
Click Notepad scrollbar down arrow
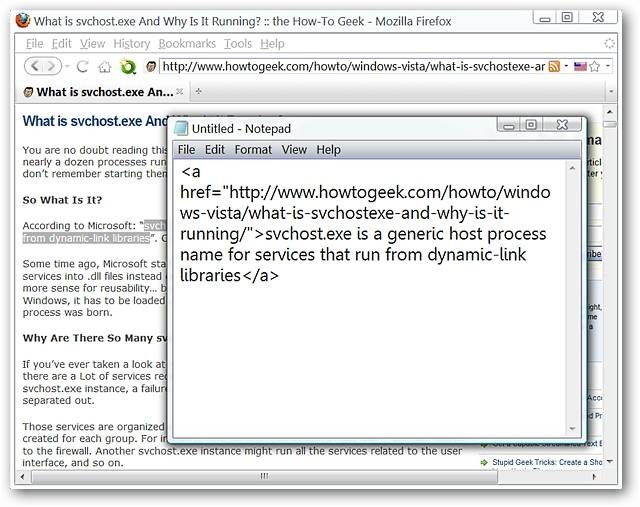(572, 429)
